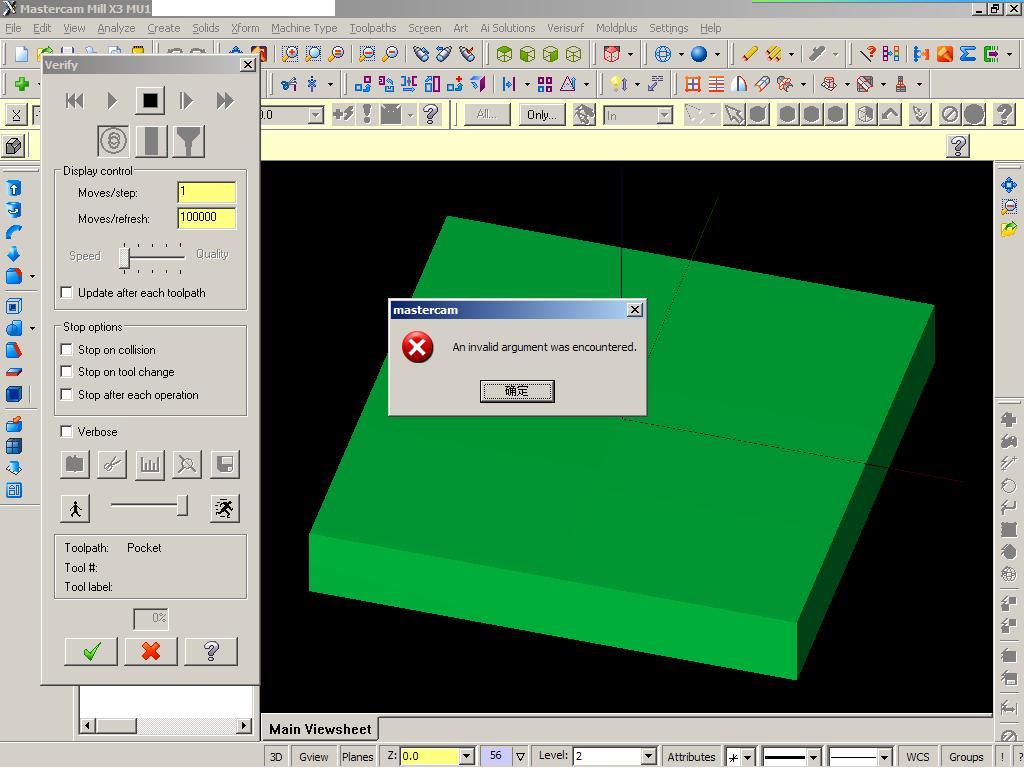Click the rewind to start button in Verify
Screen dimensions: 1024x768
[x=75, y=101]
